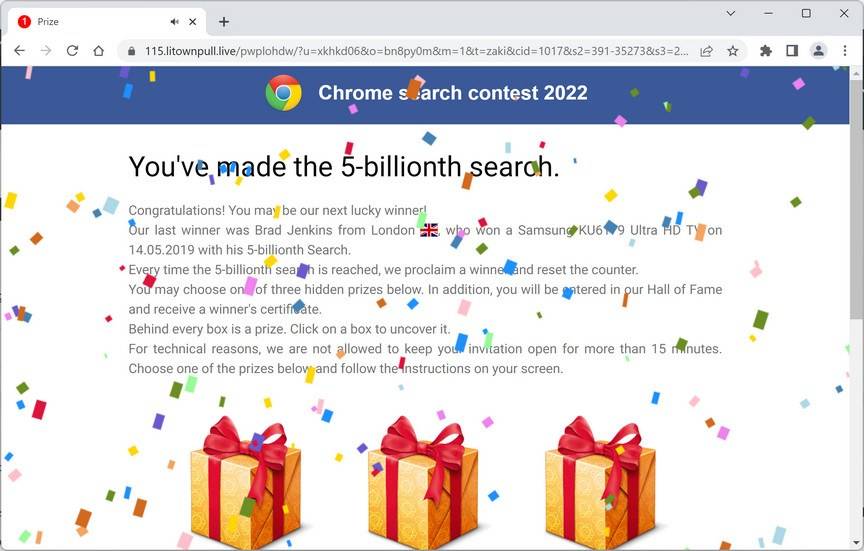Open Chrome's three-dot menu
Viewport: 864px width, 551px height.
point(845,51)
